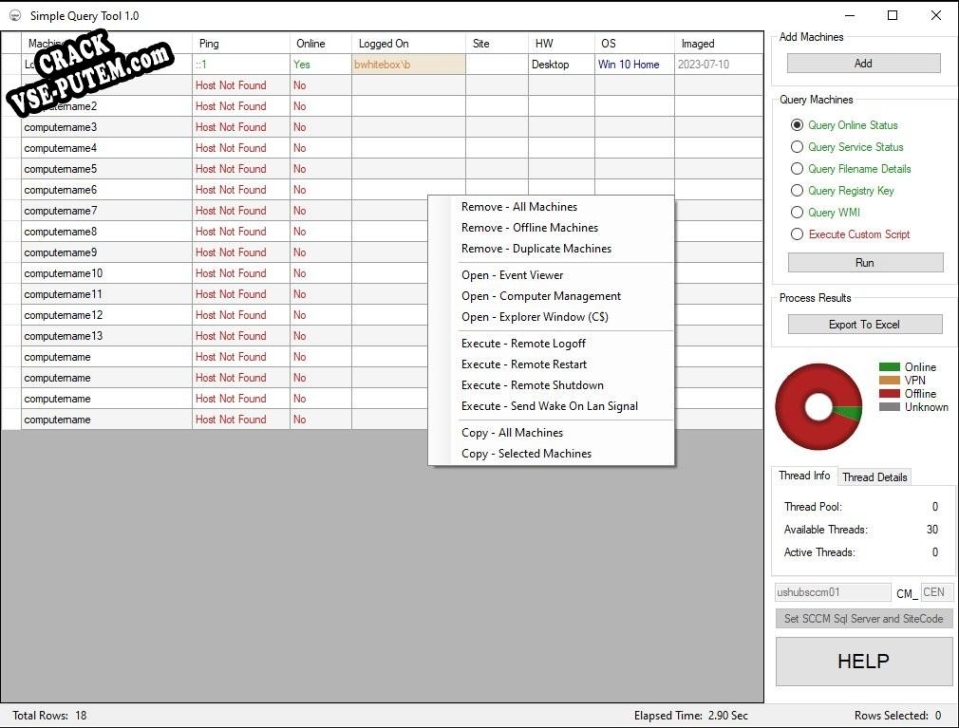The height and width of the screenshot is (728, 959).
Task: Export results with Export To Excel button
Action: tap(865, 325)
